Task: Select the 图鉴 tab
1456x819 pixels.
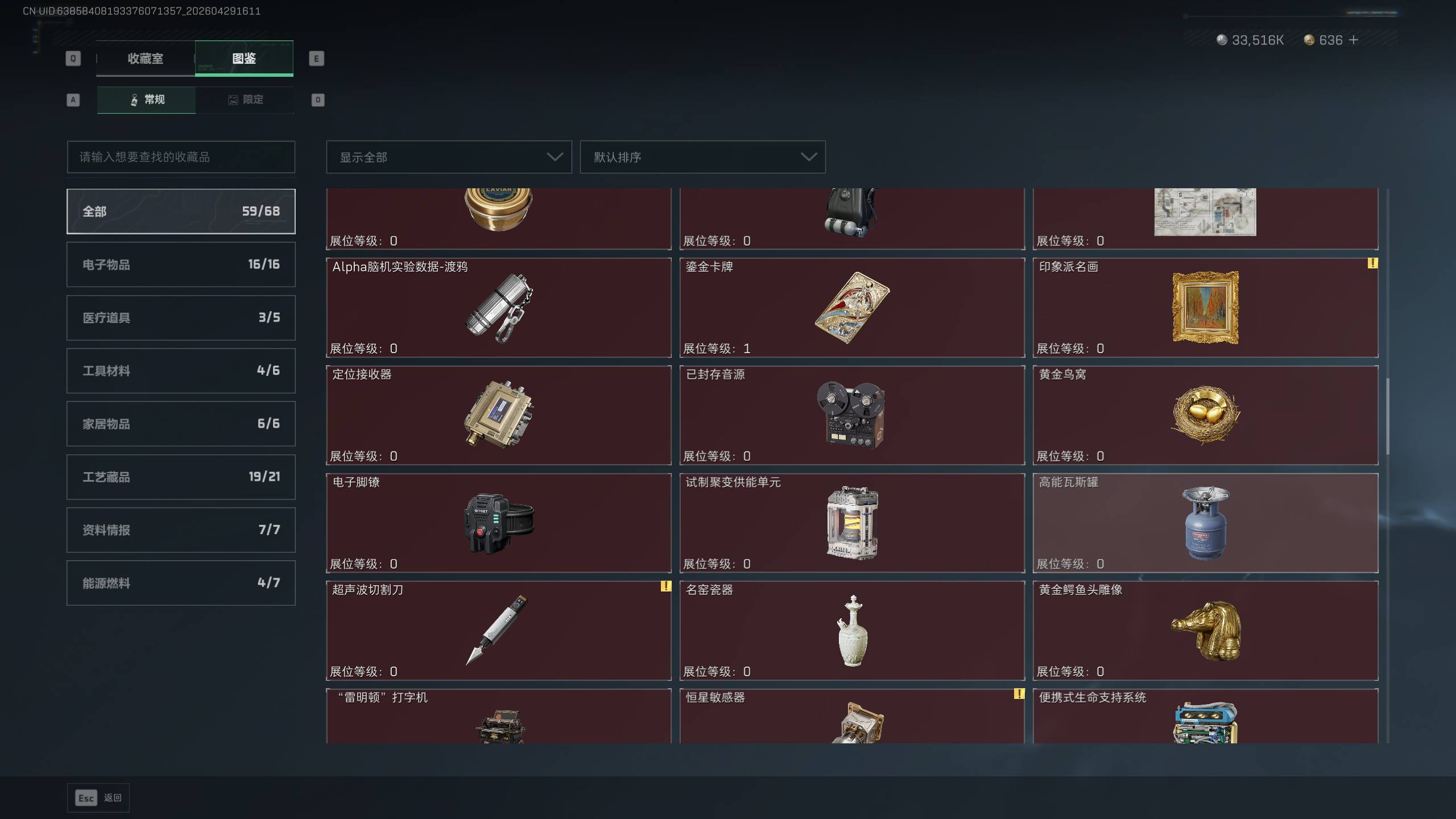Action: coord(244,58)
